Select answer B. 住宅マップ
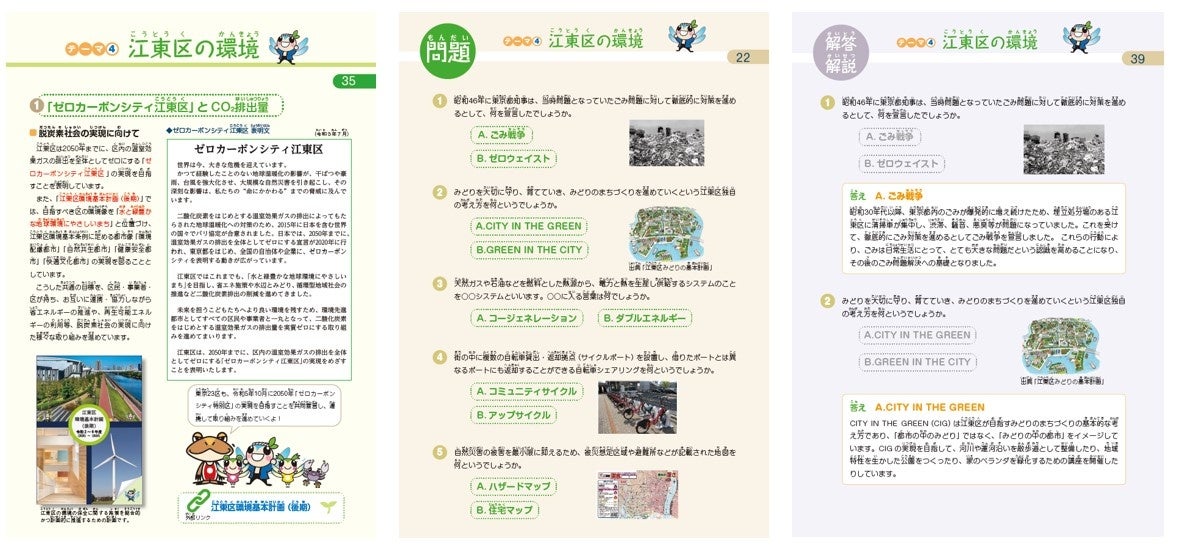 (x=505, y=510)
